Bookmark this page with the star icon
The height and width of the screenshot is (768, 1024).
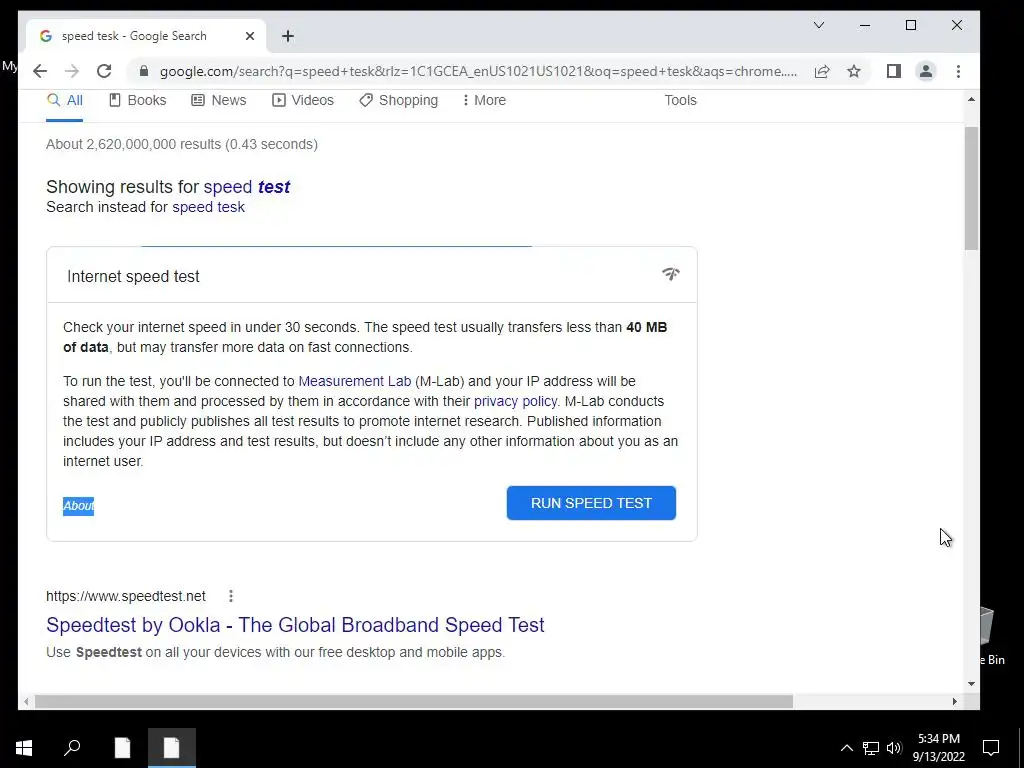854,71
